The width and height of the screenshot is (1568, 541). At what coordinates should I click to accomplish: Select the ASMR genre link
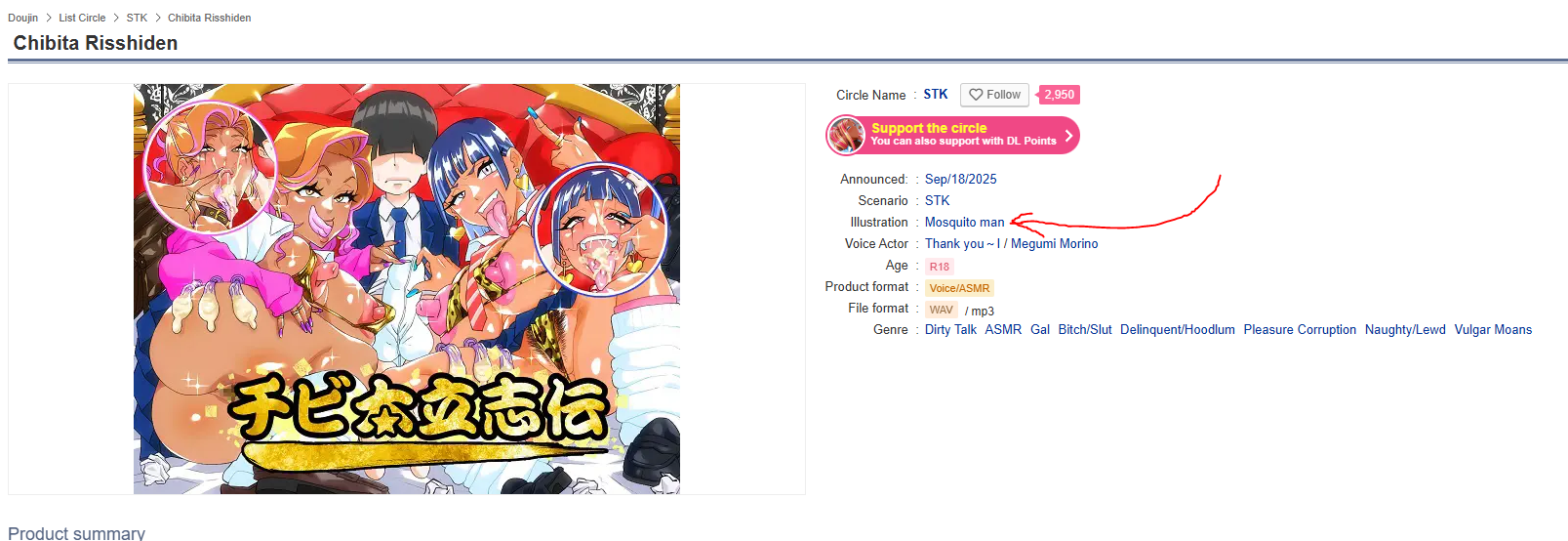click(1003, 329)
